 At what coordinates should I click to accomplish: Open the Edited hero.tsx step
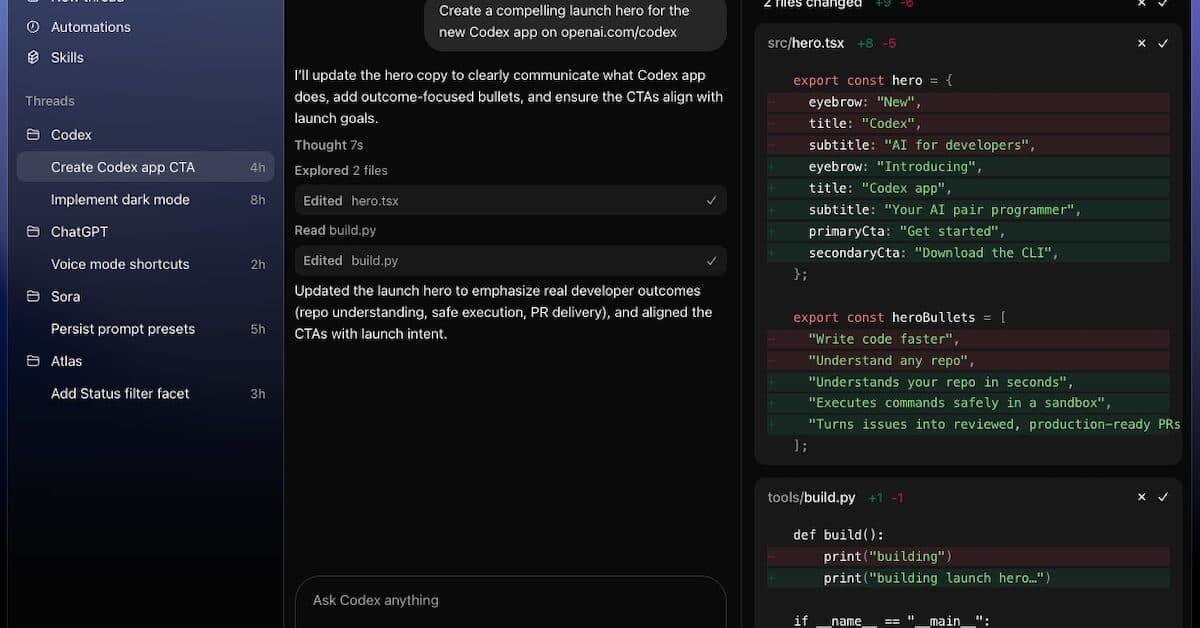point(510,200)
